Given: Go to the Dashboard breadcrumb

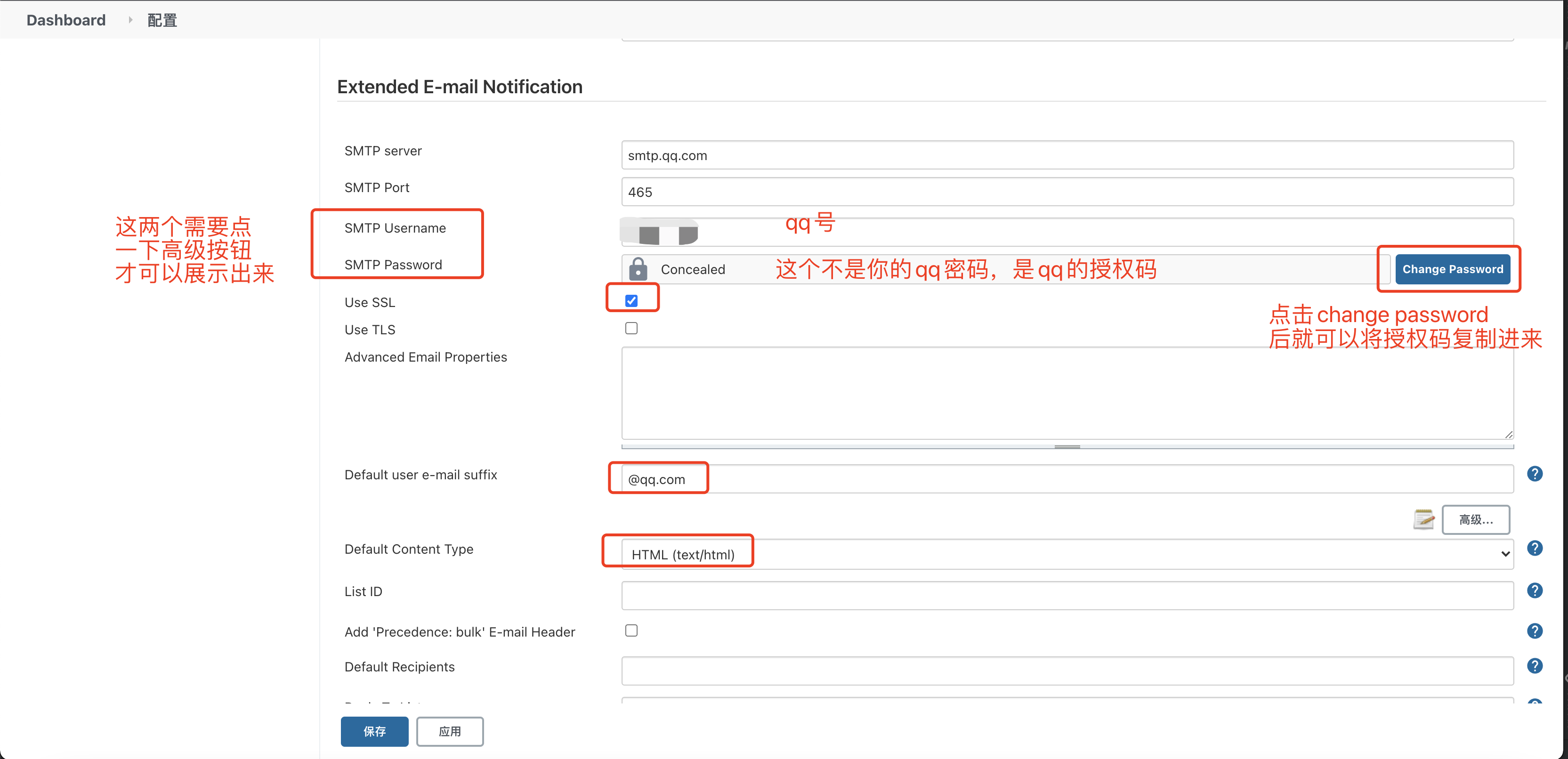Looking at the screenshot, I should tap(65, 19).
